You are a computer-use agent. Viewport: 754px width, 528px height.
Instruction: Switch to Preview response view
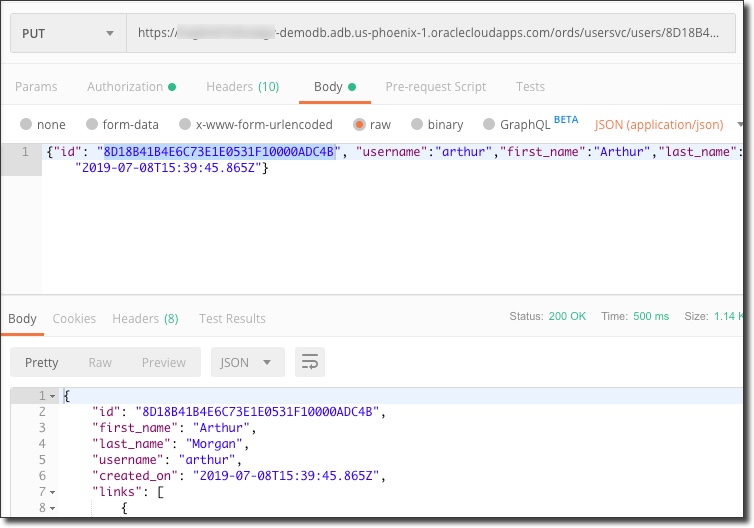tap(163, 363)
